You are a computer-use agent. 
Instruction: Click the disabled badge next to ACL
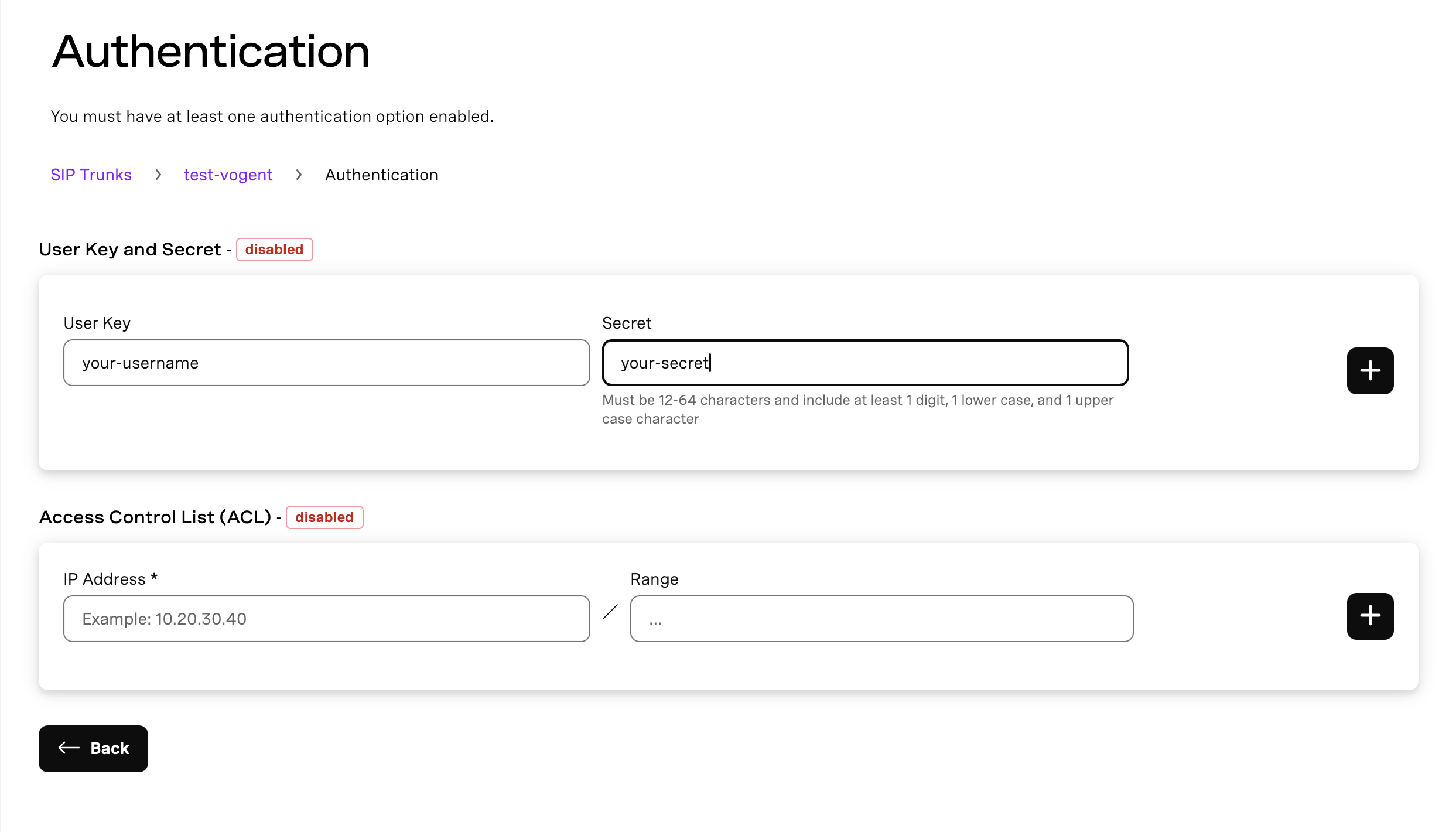click(x=324, y=517)
